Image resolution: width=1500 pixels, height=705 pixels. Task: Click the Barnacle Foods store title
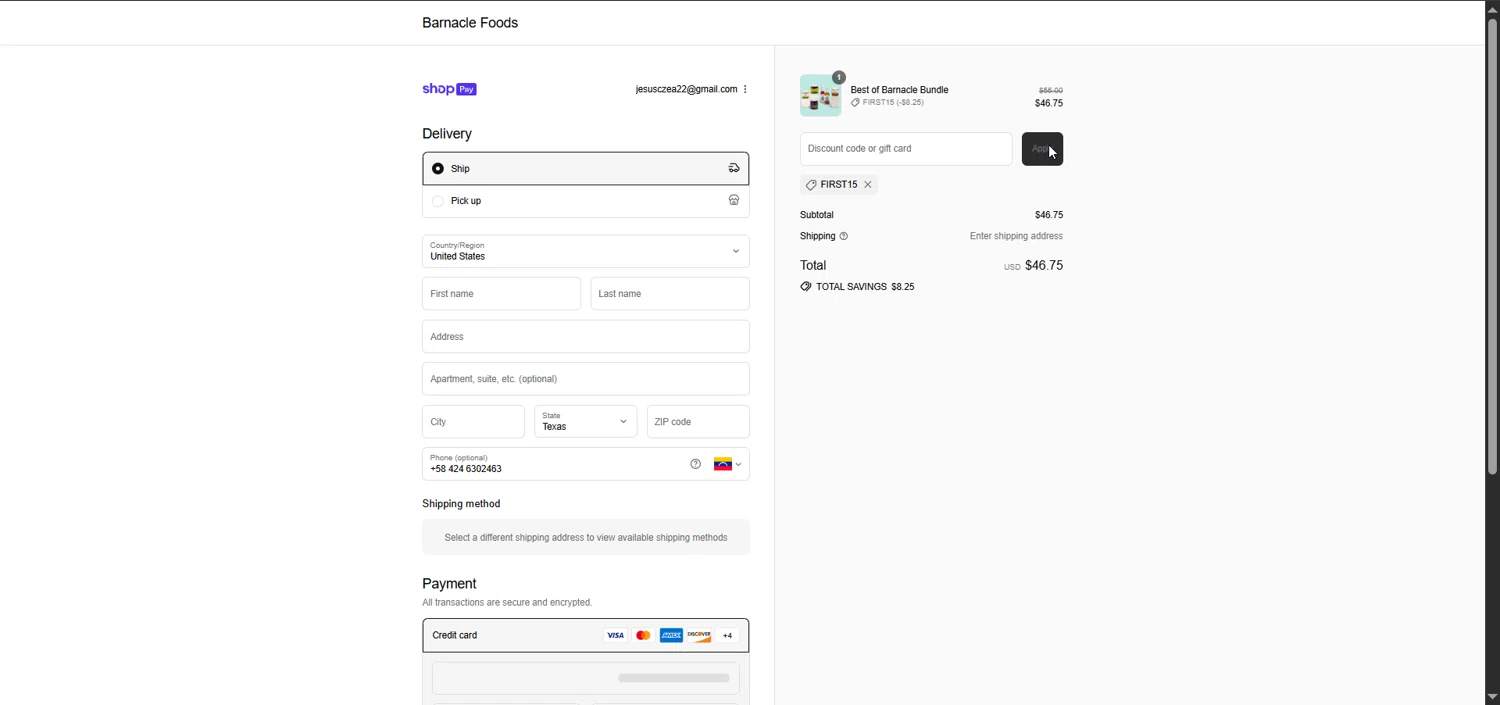470,23
